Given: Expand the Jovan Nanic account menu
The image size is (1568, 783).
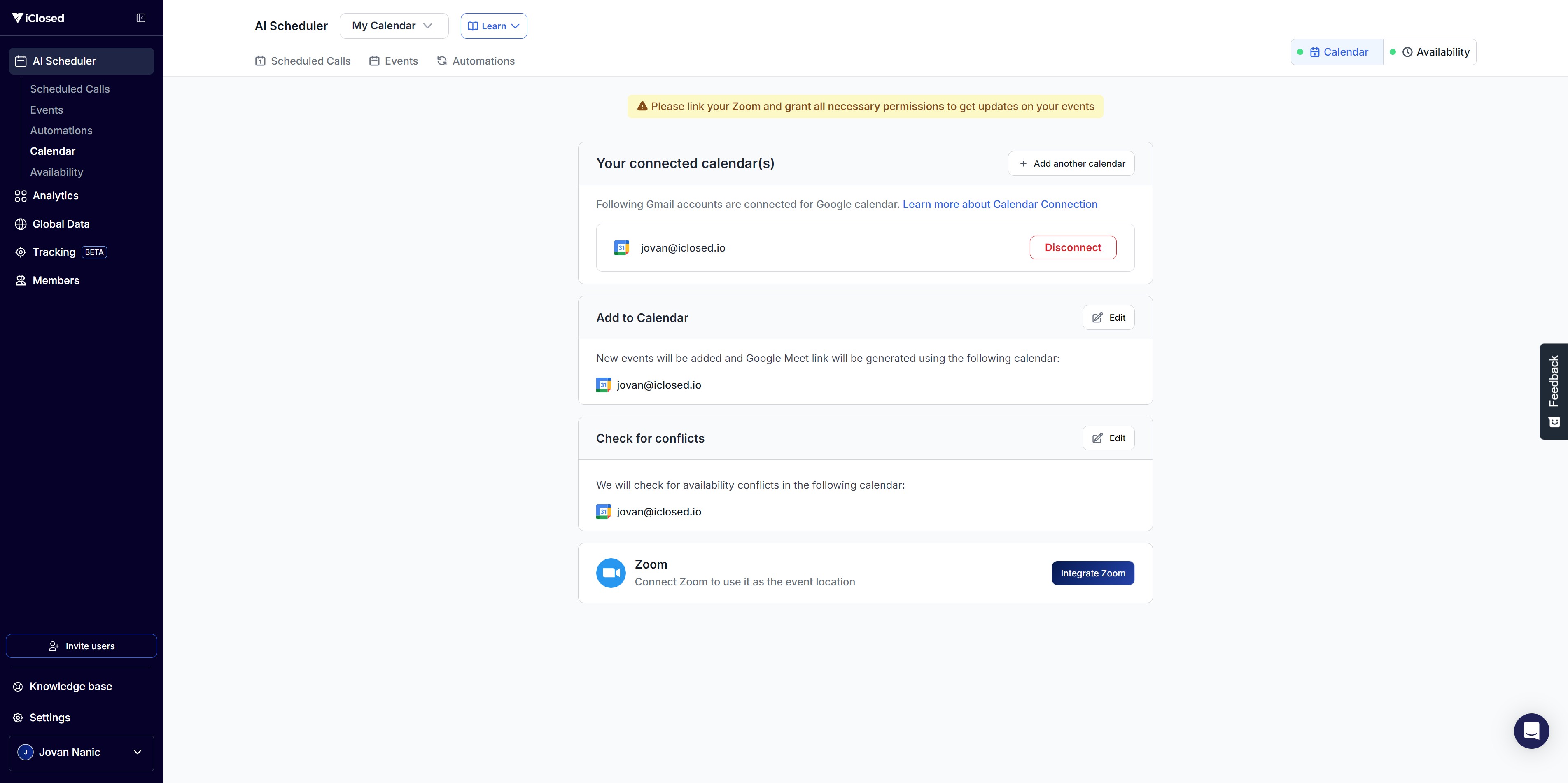Looking at the screenshot, I should pos(81,753).
